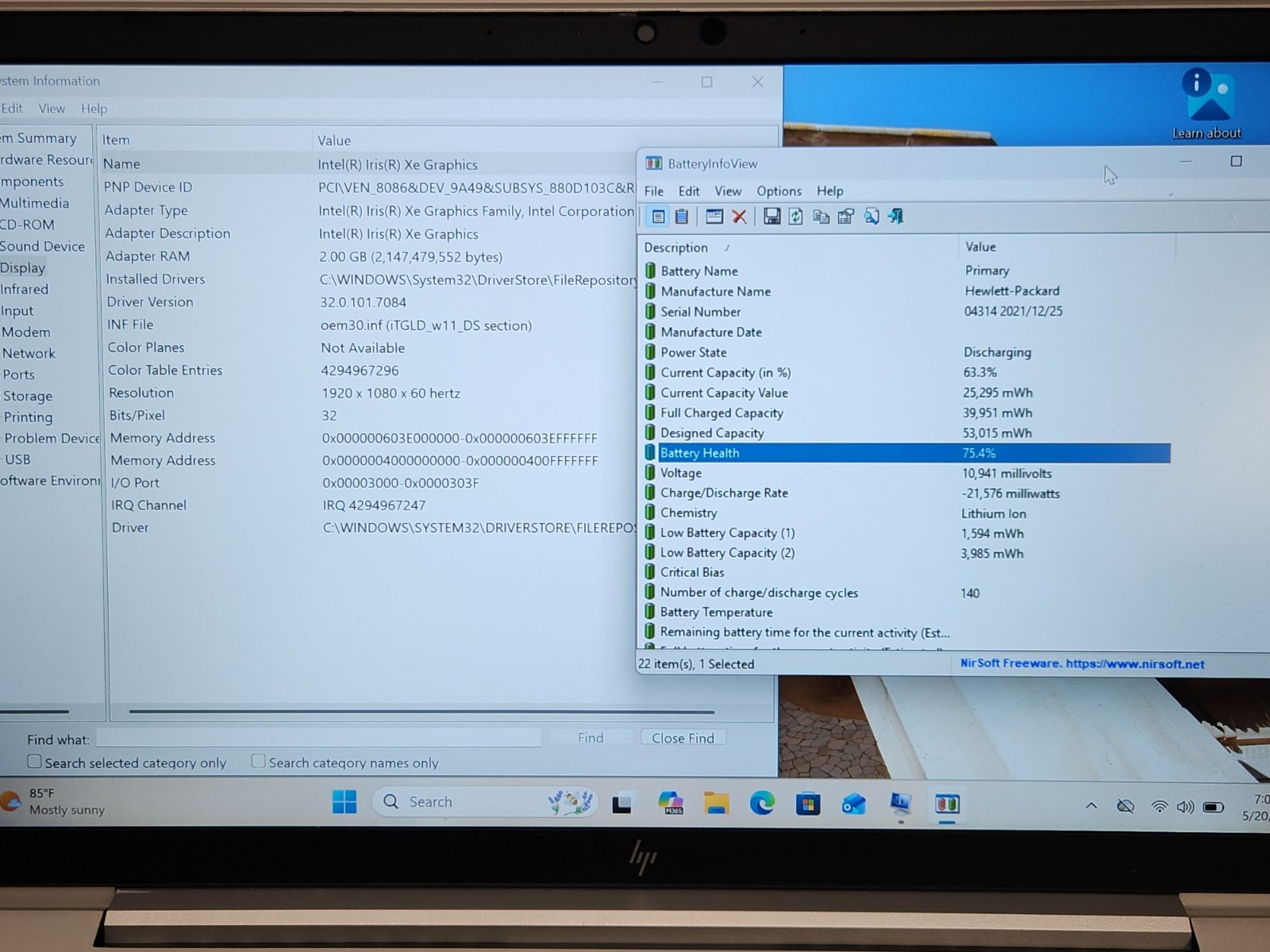Open System Information View menu

coord(52,109)
